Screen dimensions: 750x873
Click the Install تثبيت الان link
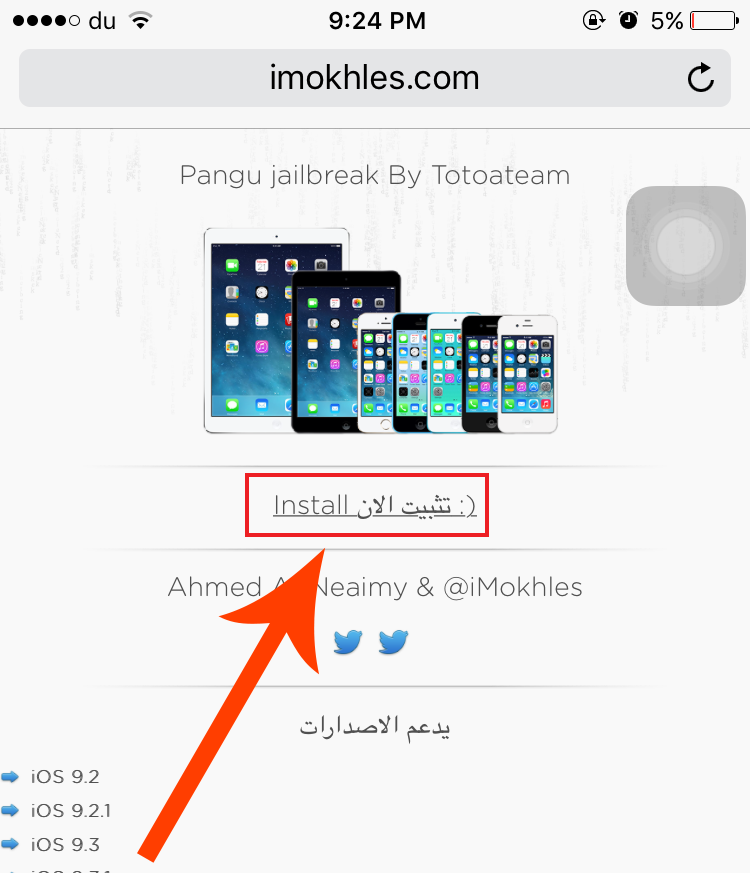point(374,506)
